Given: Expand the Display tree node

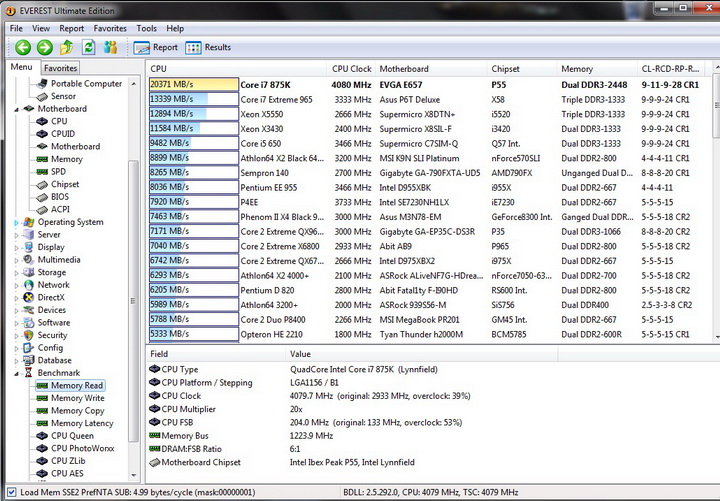Looking at the screenshot, I should tap(17, 248).
